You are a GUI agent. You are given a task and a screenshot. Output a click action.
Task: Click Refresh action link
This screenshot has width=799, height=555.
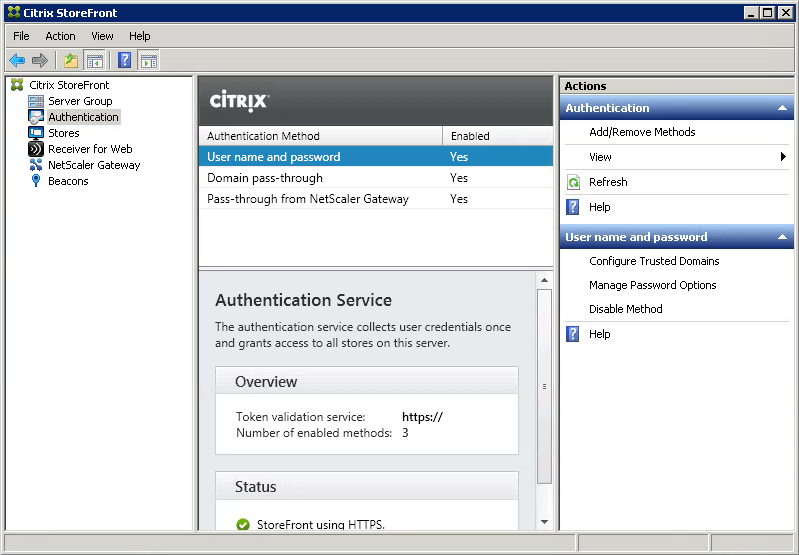(608, 182)
